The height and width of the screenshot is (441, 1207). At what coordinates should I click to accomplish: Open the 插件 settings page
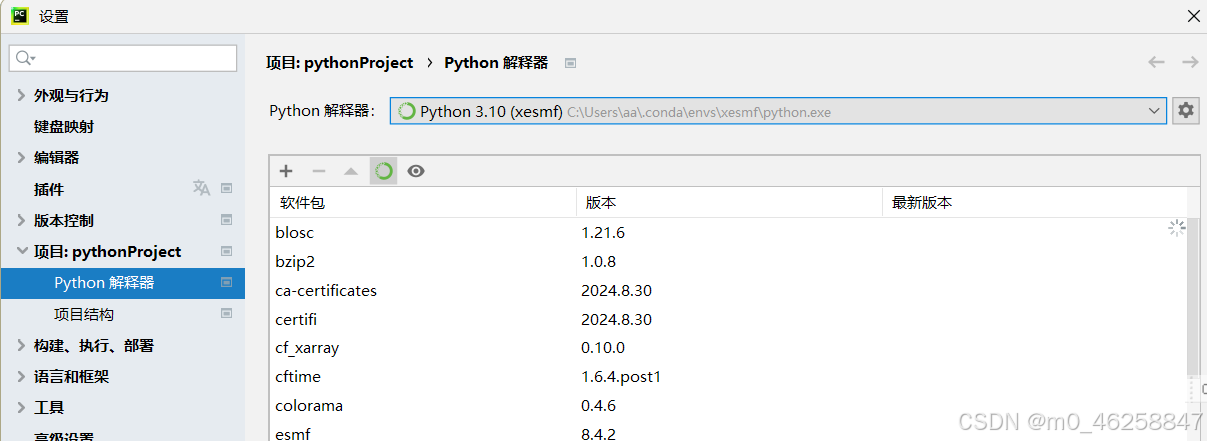coord(48,189)
